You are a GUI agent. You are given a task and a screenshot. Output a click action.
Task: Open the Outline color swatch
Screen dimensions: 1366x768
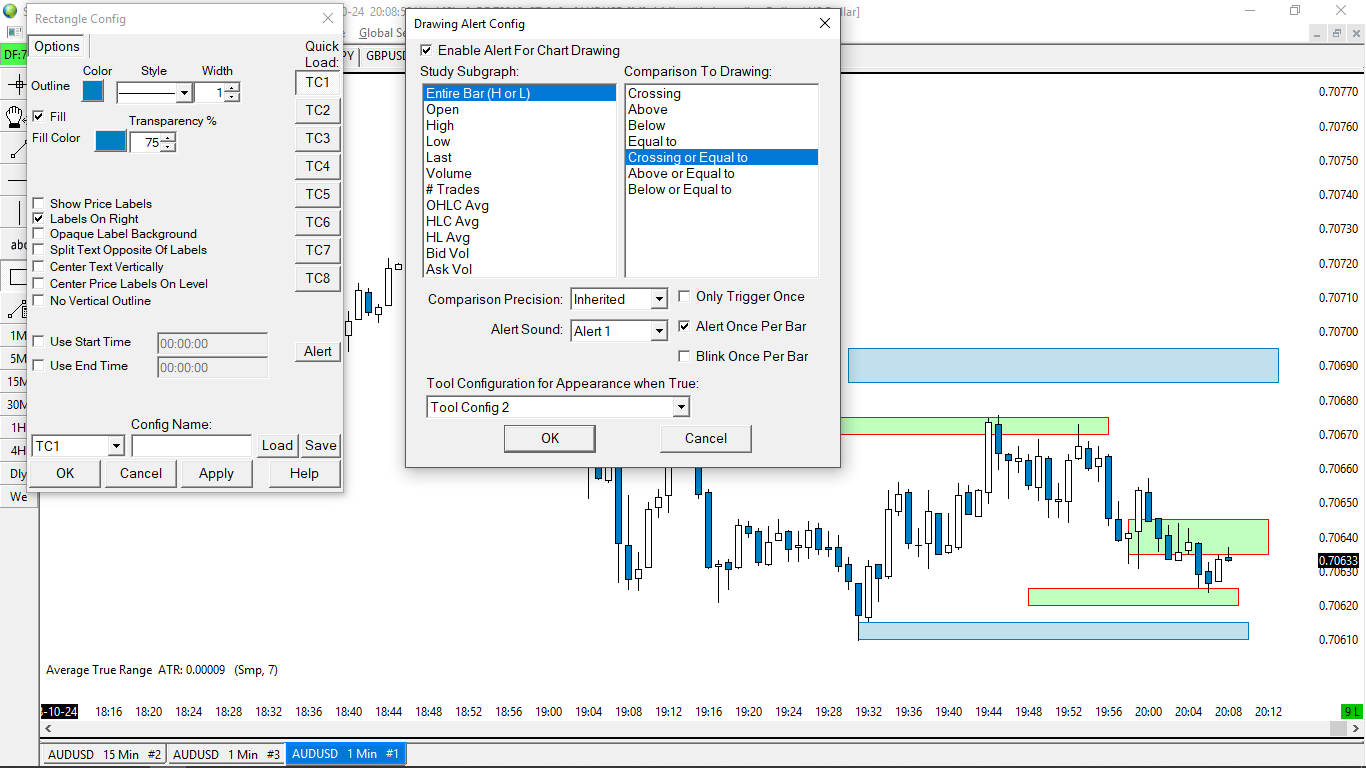[x=93, y=91]
